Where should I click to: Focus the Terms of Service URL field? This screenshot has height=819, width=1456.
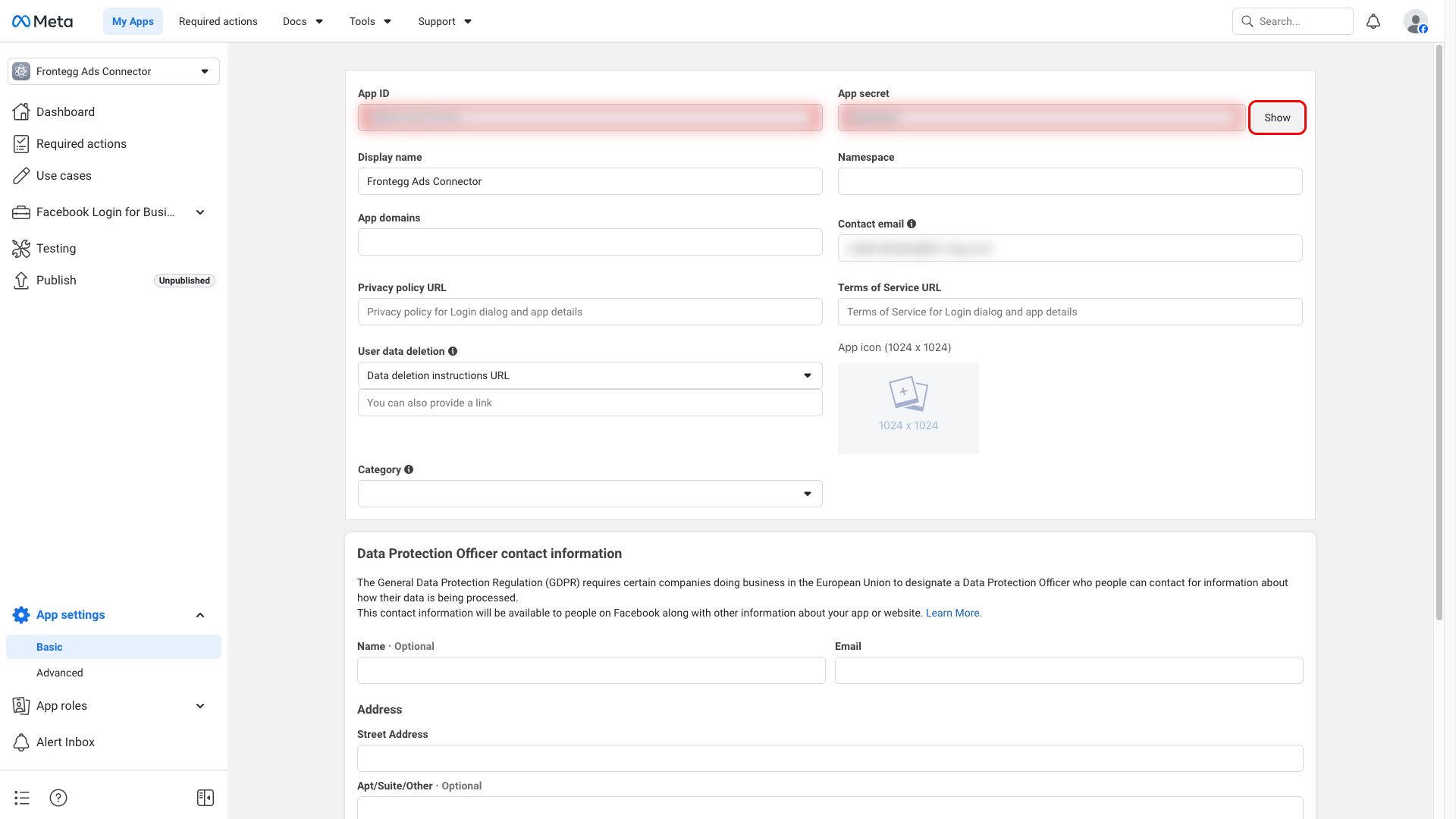click(1070, 312)
